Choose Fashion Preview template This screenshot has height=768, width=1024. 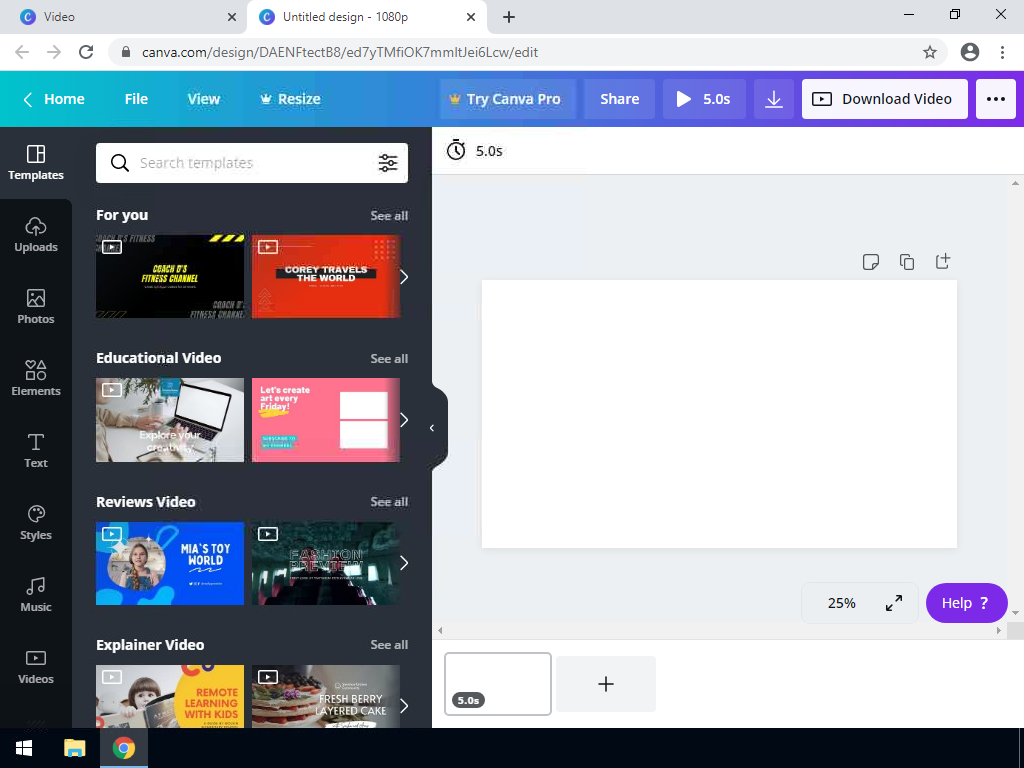coord(326,563)
